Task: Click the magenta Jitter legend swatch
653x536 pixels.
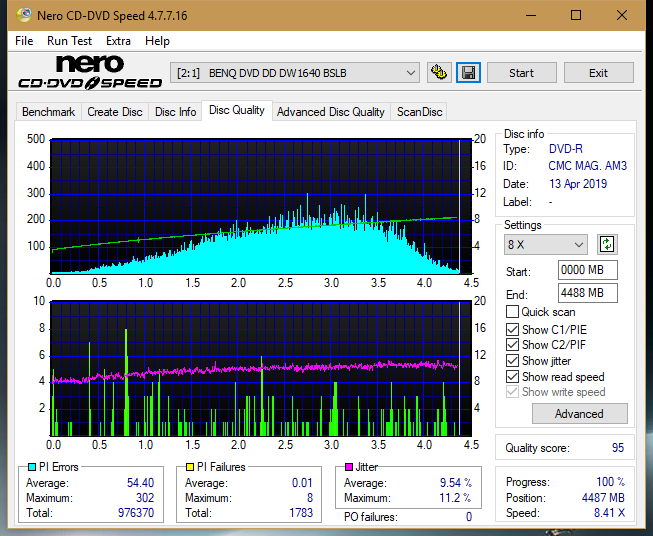Action: tap(349, 467)
